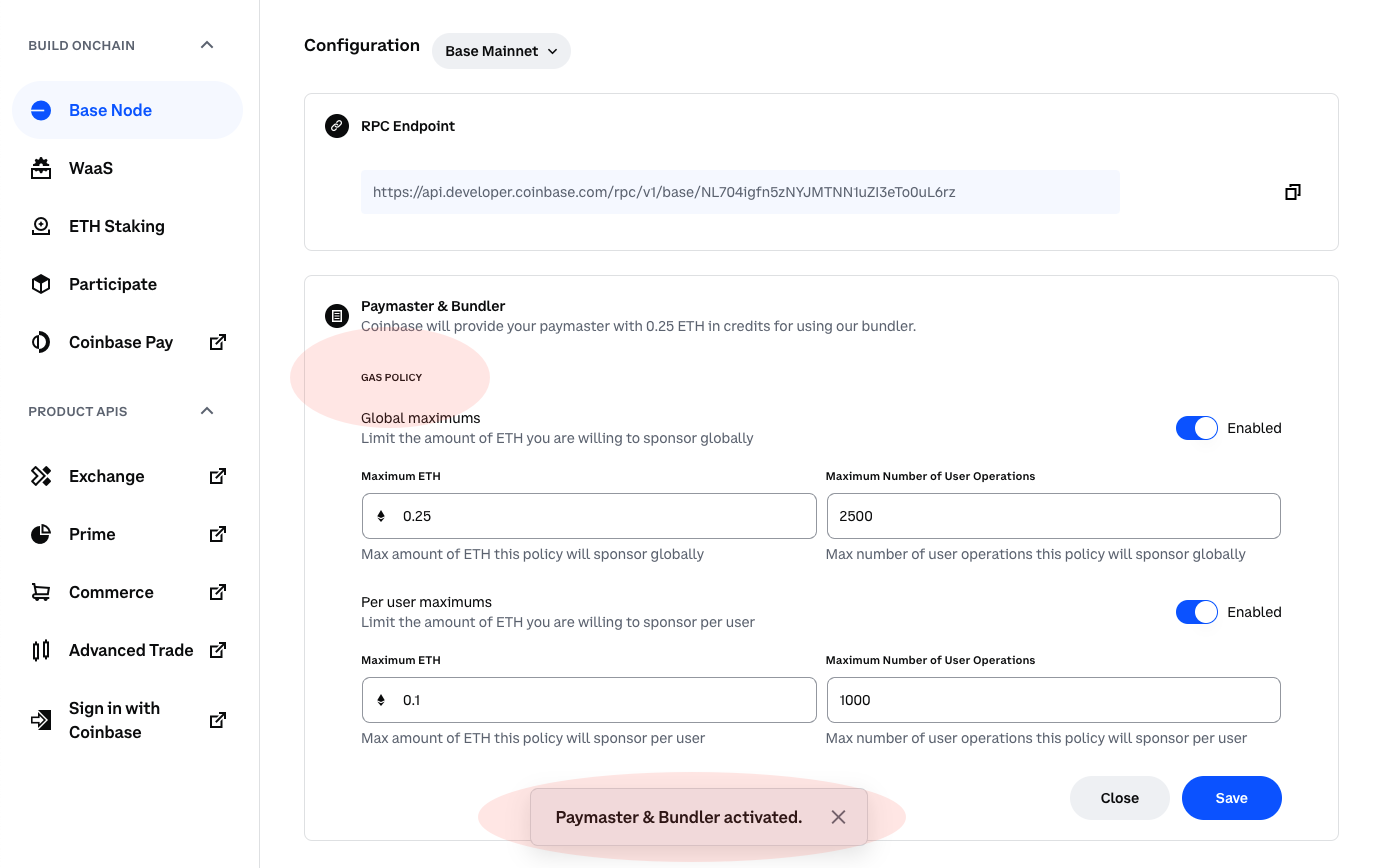The image size is (1383, 868).
Task: Open the Base Mainnet network dropdown
Action: pos(501,51)
